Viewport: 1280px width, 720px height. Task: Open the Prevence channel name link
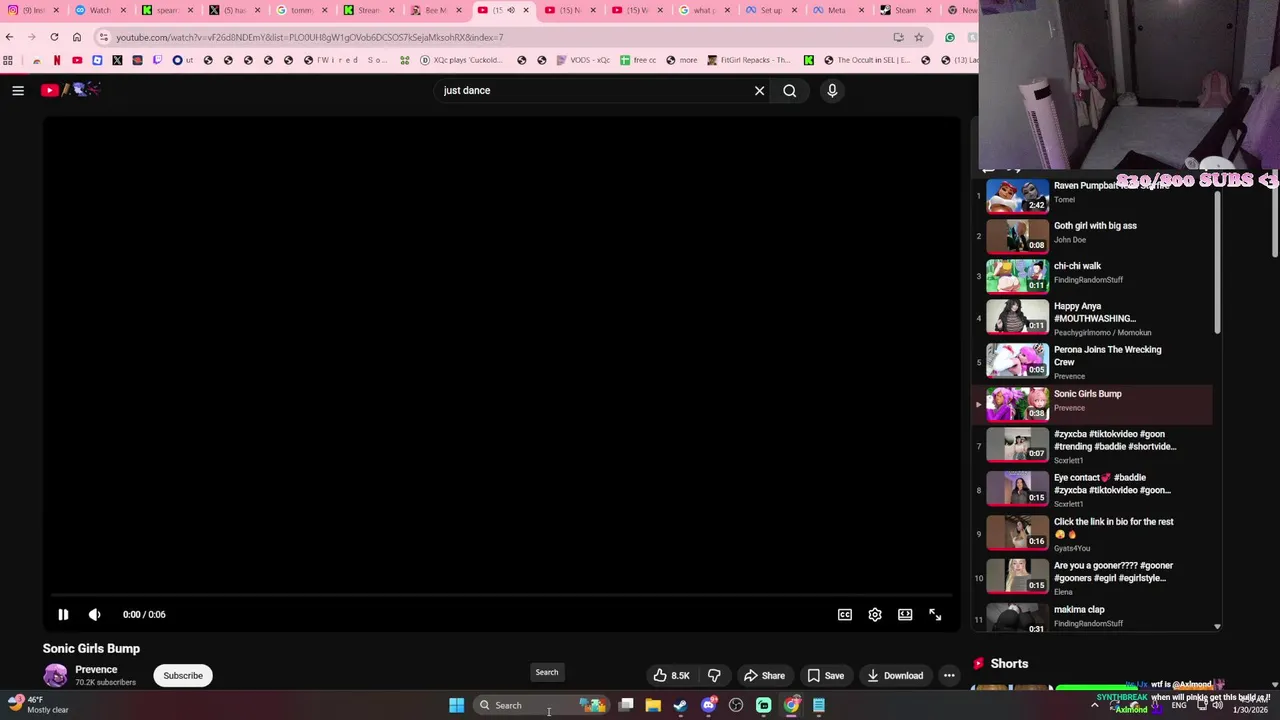pos(96,669)
